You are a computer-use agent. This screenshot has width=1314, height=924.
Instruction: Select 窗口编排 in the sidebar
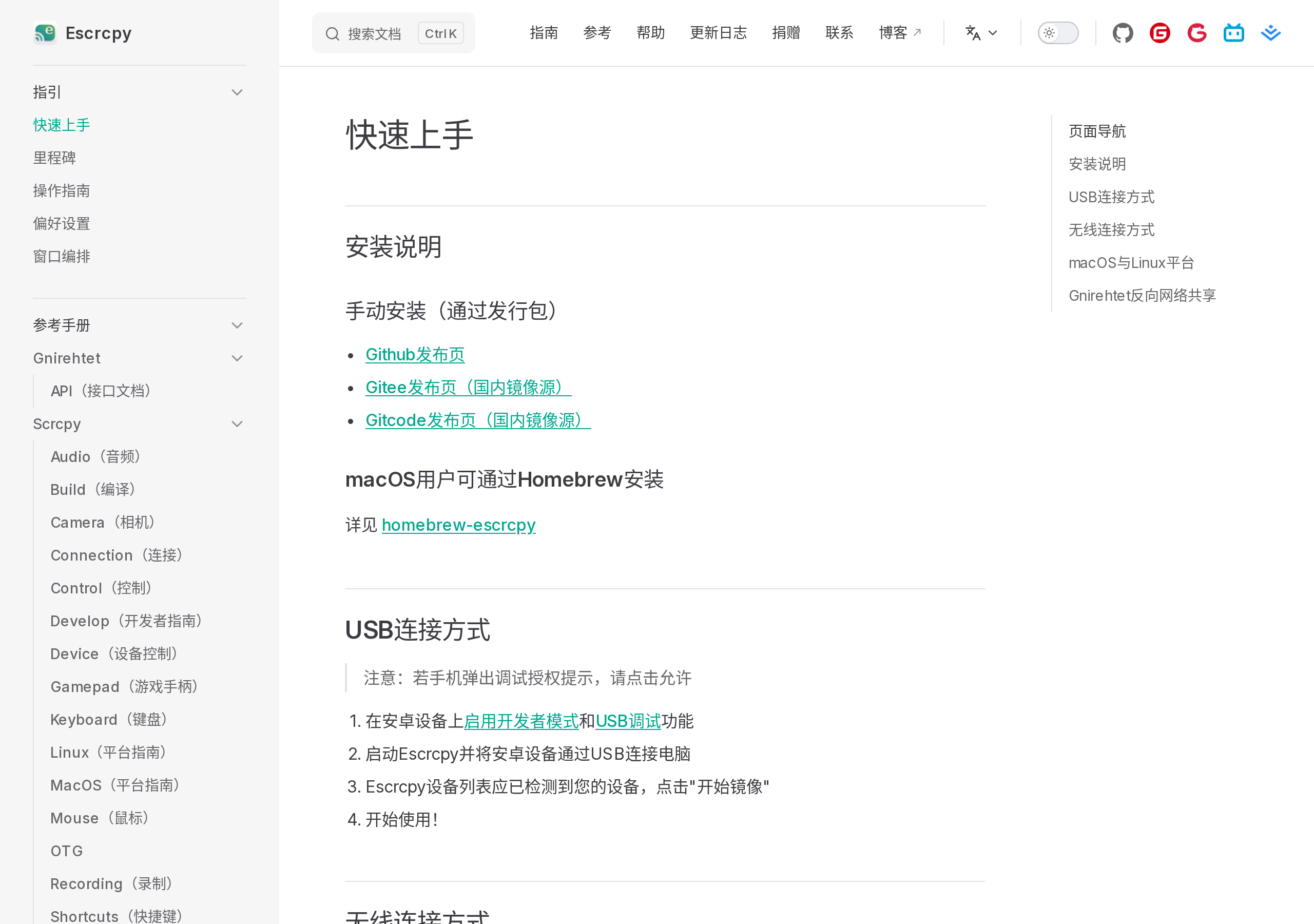[62, 257]
